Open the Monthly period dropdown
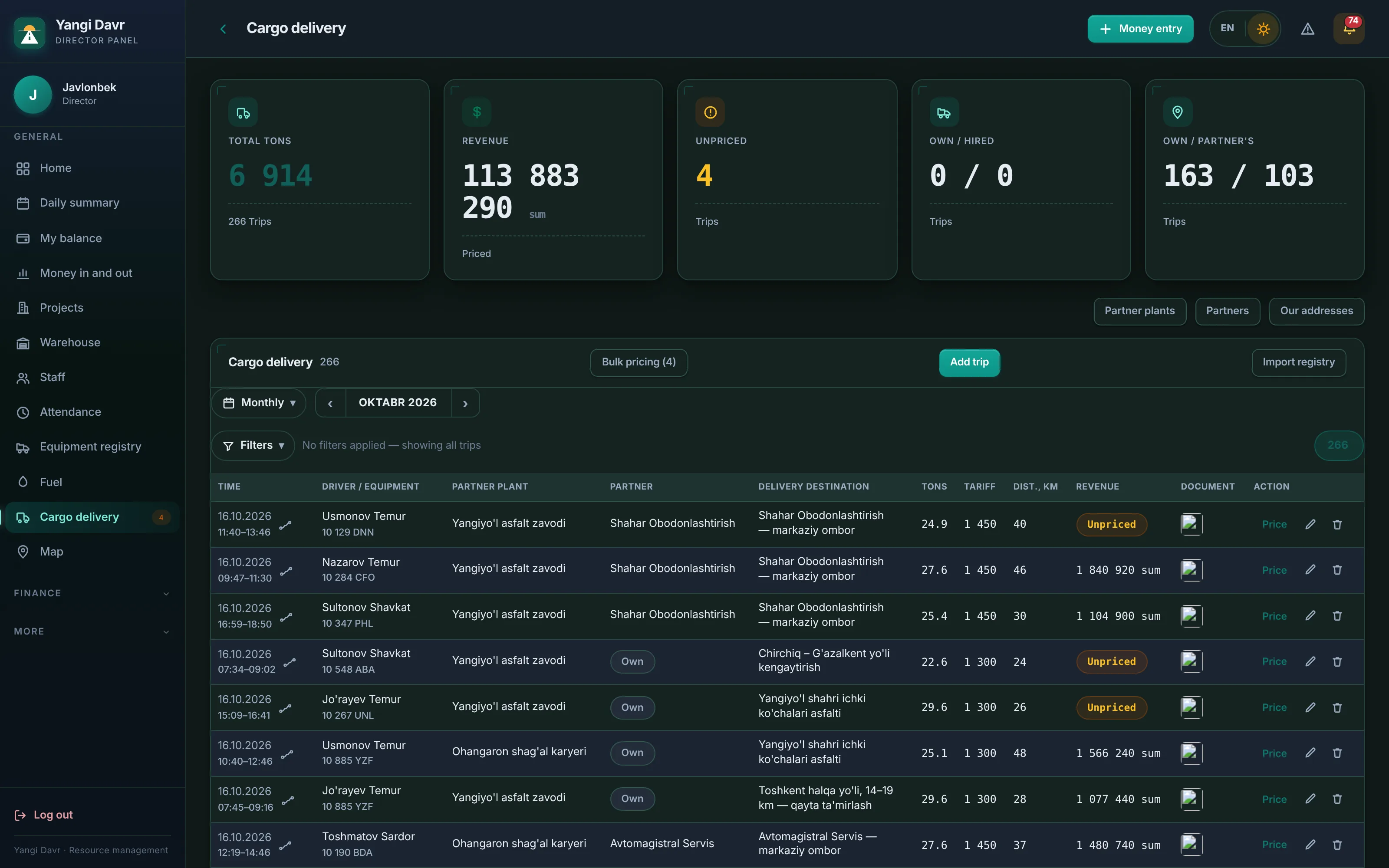Screen dimensions: 1389x868 pos(259,403)
